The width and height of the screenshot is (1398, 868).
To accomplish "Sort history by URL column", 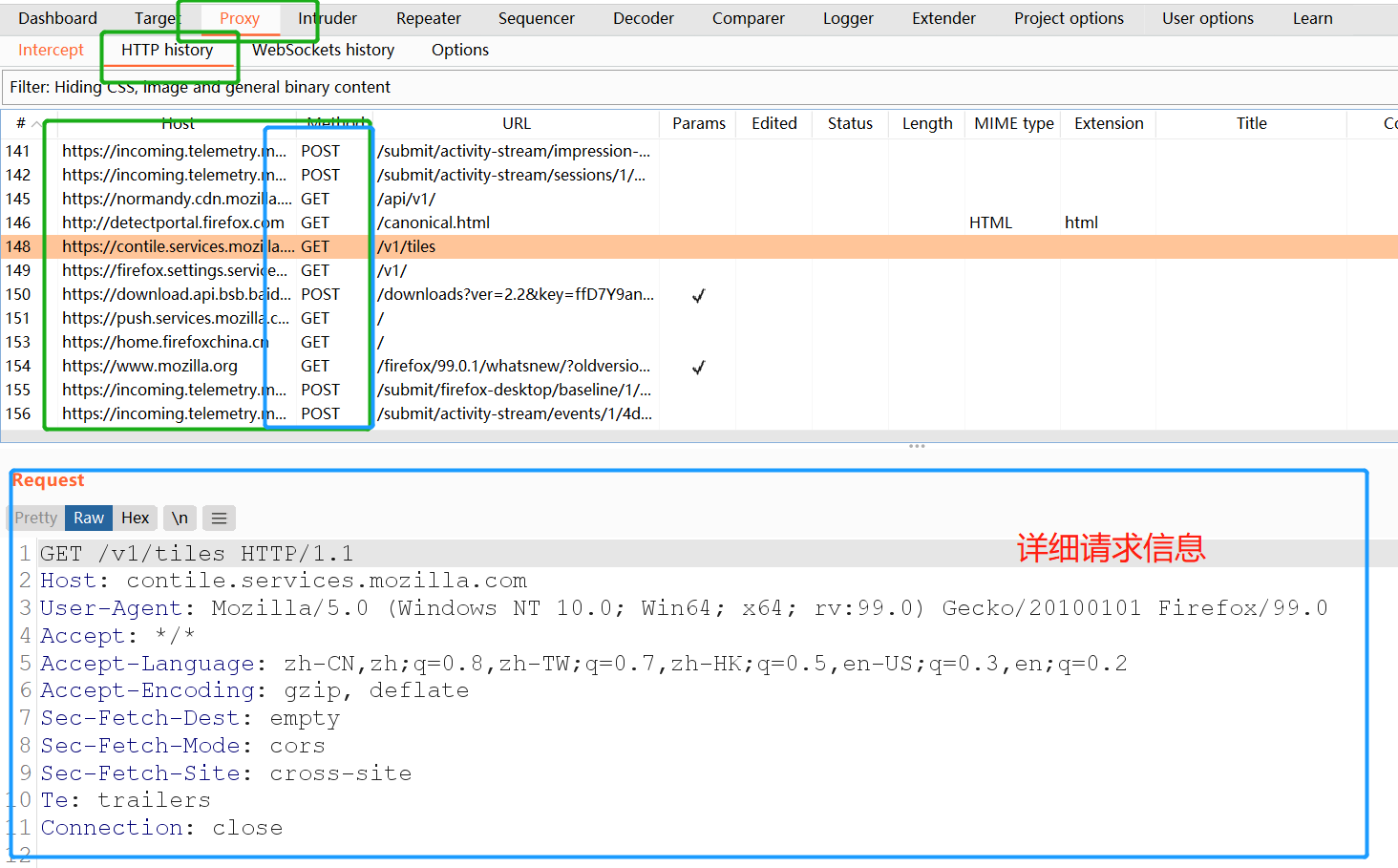I will [517, 123].
